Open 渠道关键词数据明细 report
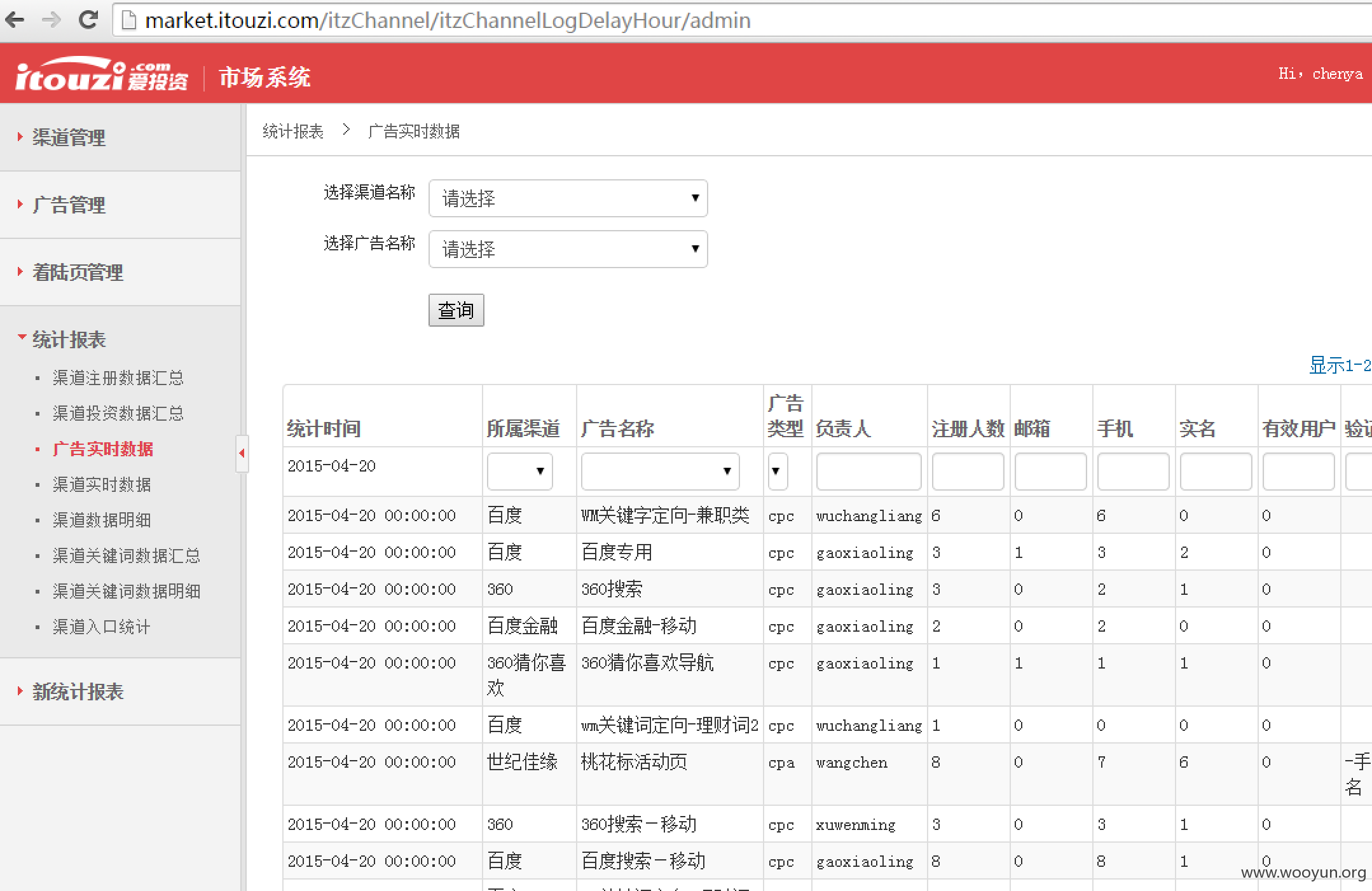The height and width of the screenshot is (891, 1372). (127, 591)
